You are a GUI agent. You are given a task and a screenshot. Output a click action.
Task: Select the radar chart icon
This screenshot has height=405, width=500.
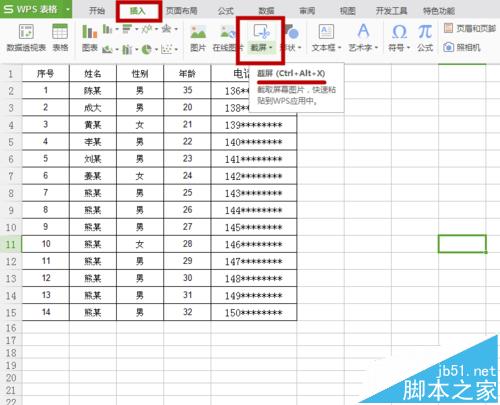pyautogui.click(x=166, y=29)
